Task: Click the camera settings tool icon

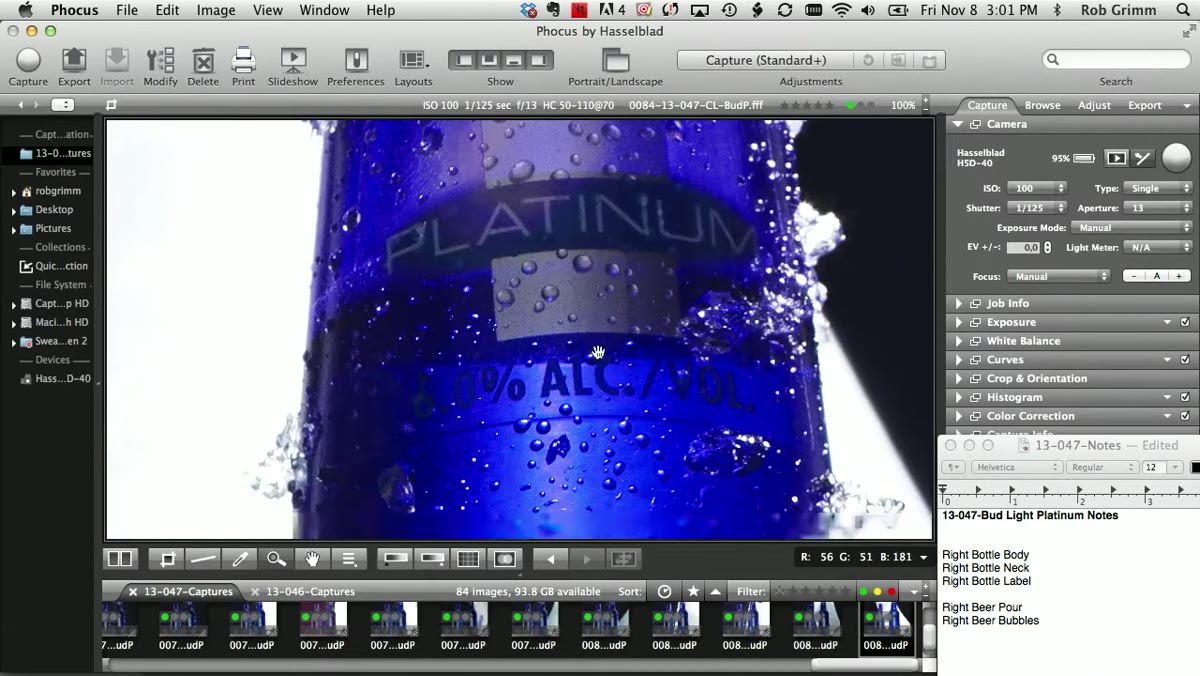Action: click(1143, 158)
